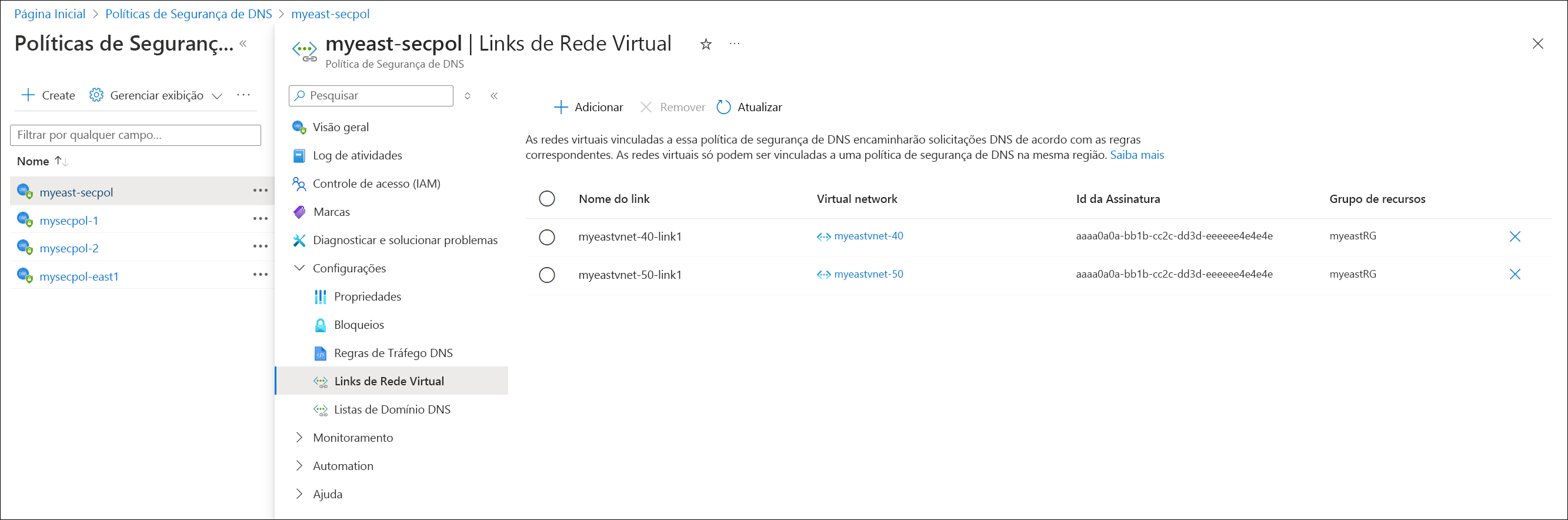
Task: Select the myeastvnet-40-link1 row radio button
Action: 546,237
